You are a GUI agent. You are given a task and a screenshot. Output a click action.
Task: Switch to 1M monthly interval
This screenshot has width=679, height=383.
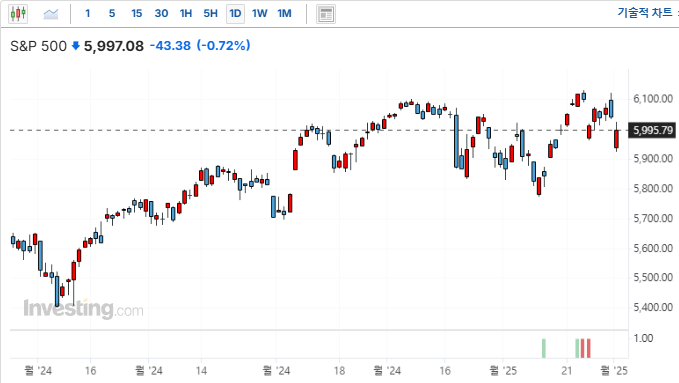coord(284,14)
